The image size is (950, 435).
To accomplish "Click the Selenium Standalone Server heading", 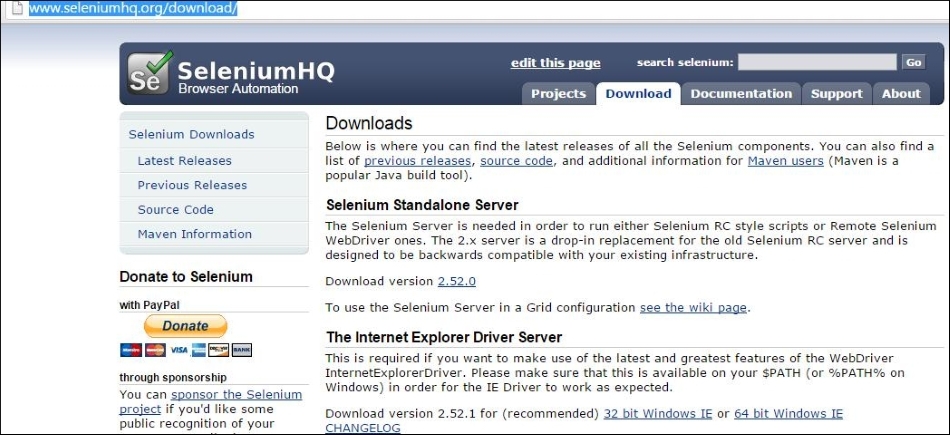I will pos(422,205).
